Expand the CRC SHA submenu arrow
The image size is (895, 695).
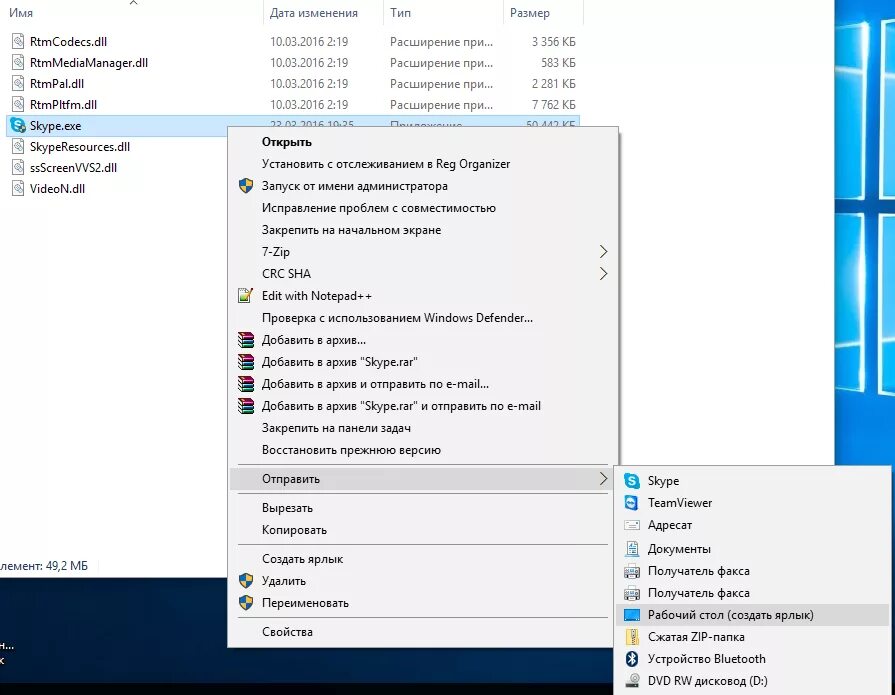click(603, 274)
